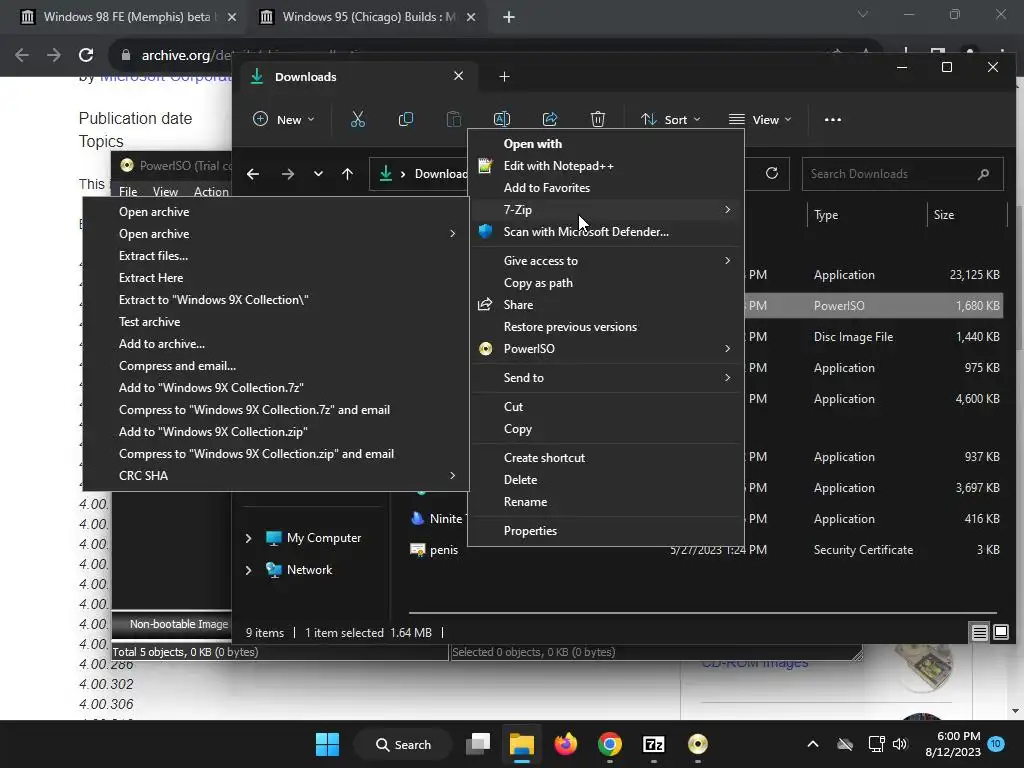The width and height of the screenshot is (1024, 768).
Task: Click the taskbar Search box
Action: click(403, 744)
